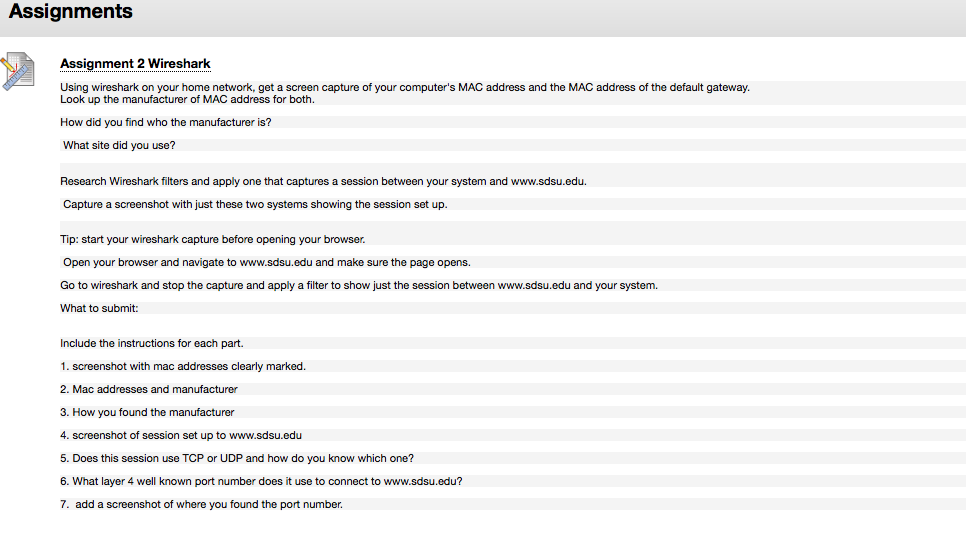Click the 'Research Wireshark filters' sentence
966x539 pixels.
pos(323,181)
